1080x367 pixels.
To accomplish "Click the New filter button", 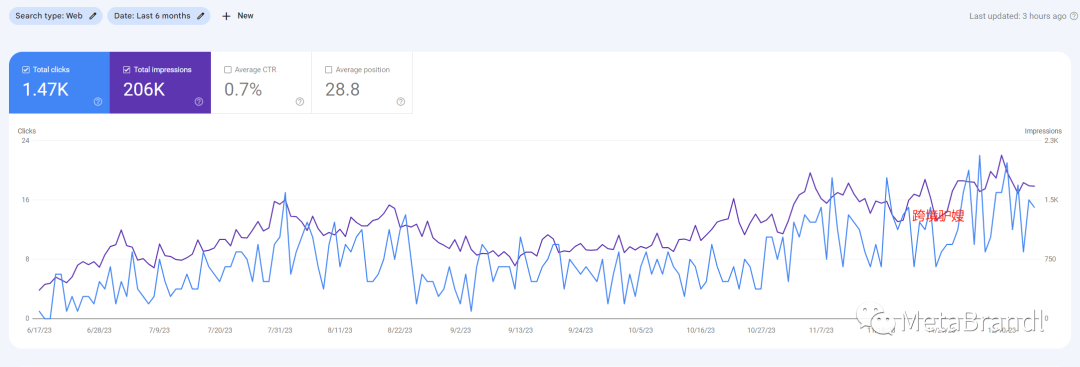I will pos(238,16).
